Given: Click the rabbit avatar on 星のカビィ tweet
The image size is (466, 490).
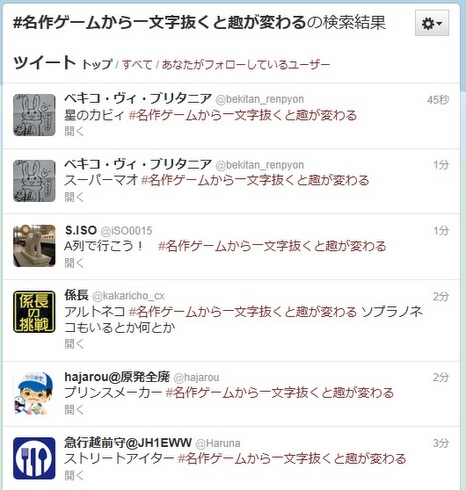Looking at the screenshot, I should point(34,115).
